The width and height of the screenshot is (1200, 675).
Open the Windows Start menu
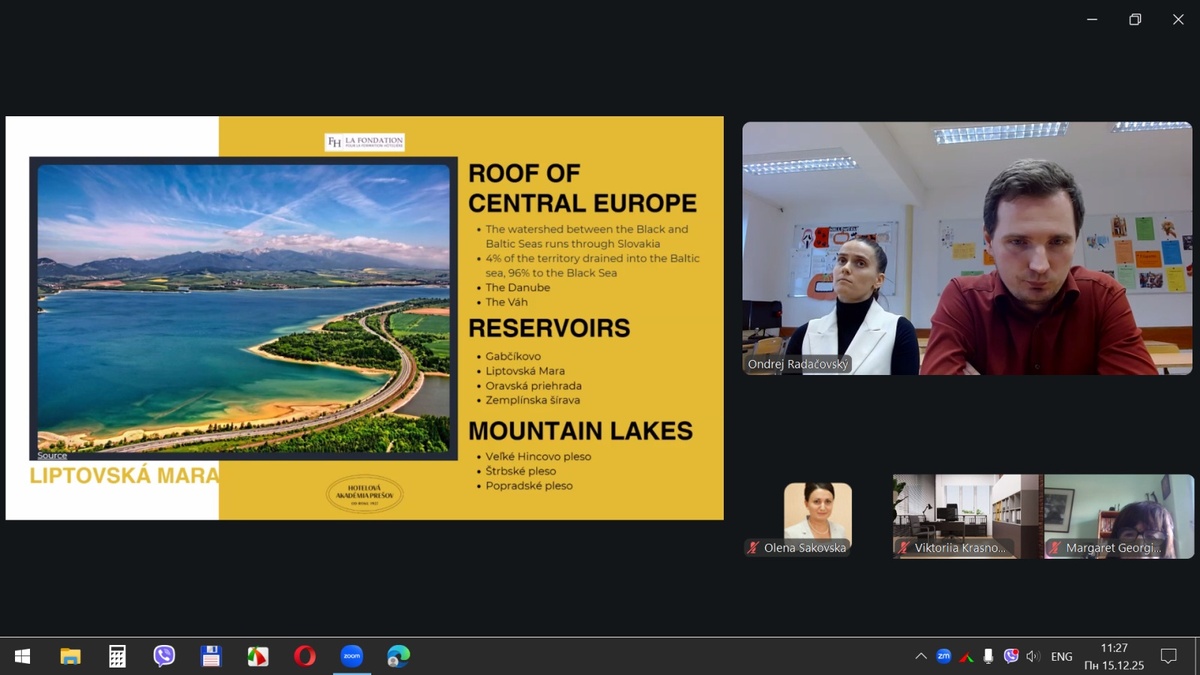[x=22, y=656]
